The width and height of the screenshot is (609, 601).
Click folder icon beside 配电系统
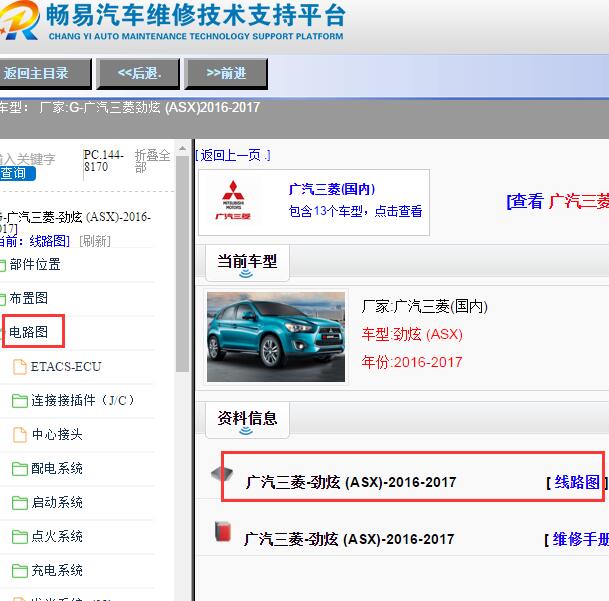pos(19,469)
